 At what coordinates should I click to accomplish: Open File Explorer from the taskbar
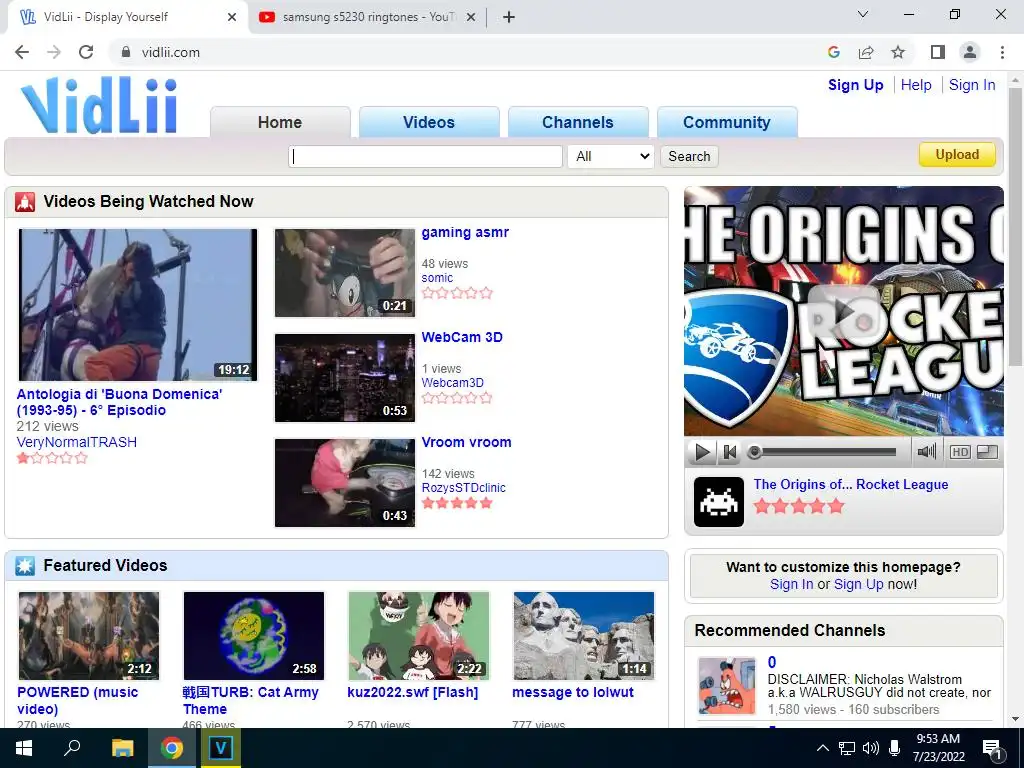click(x=122, y=748)
